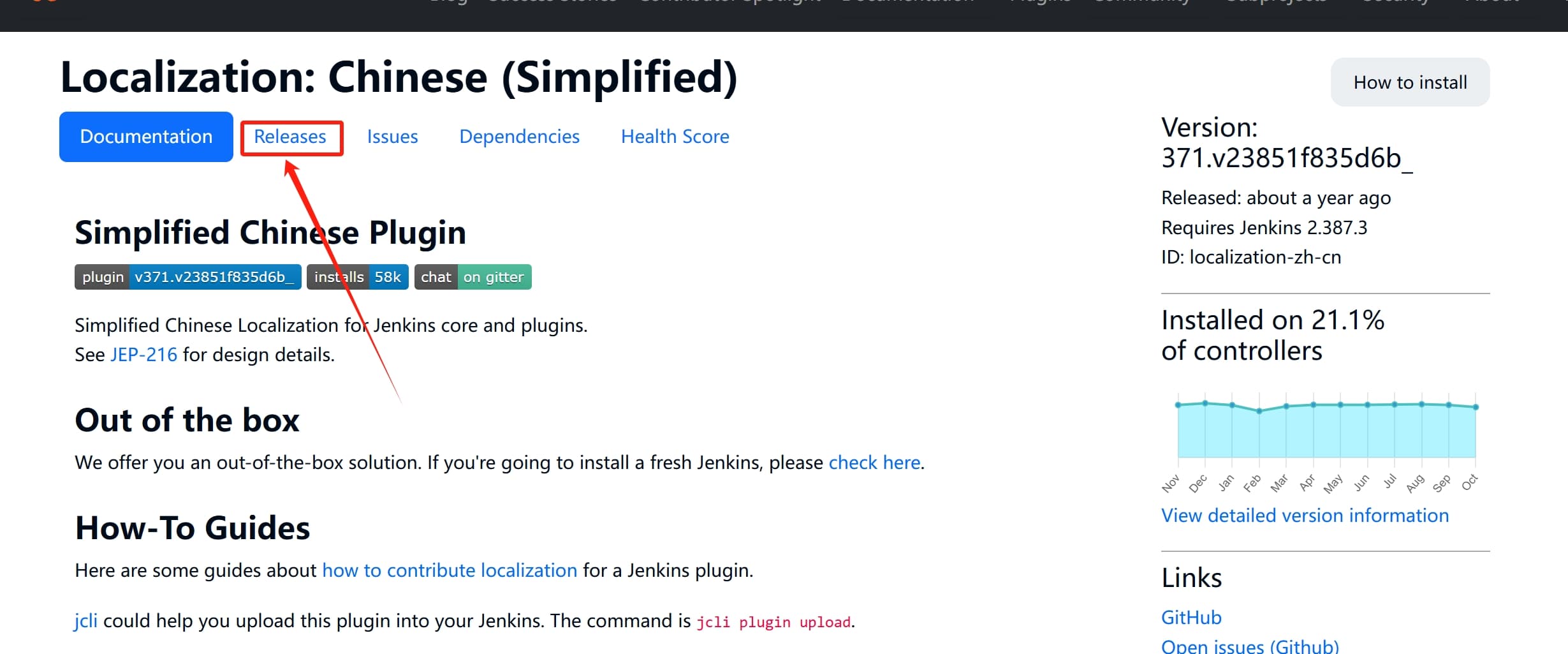The height and width of the screenshot is (654, 1568).
Task: Click the 'Feb' label on the chart axis
Action: coord(1252,483)
